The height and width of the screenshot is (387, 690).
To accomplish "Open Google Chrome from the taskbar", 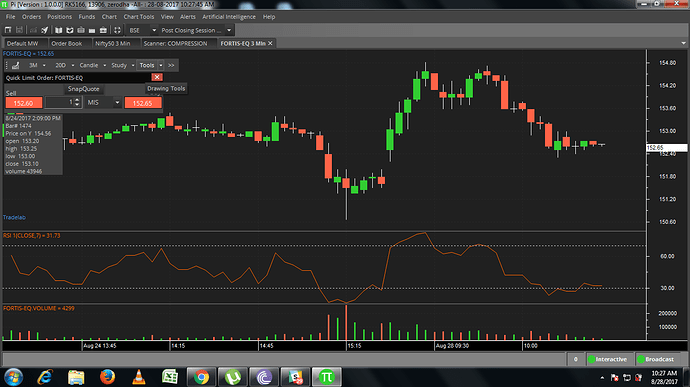I will [202, 377].
